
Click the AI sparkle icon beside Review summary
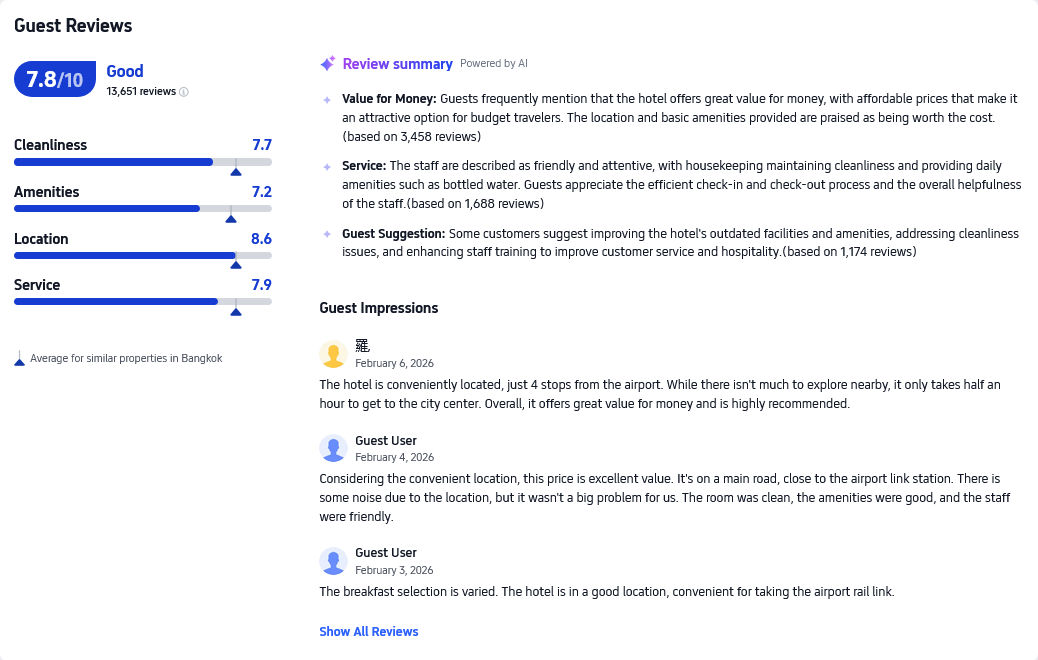tap(328, 64)
